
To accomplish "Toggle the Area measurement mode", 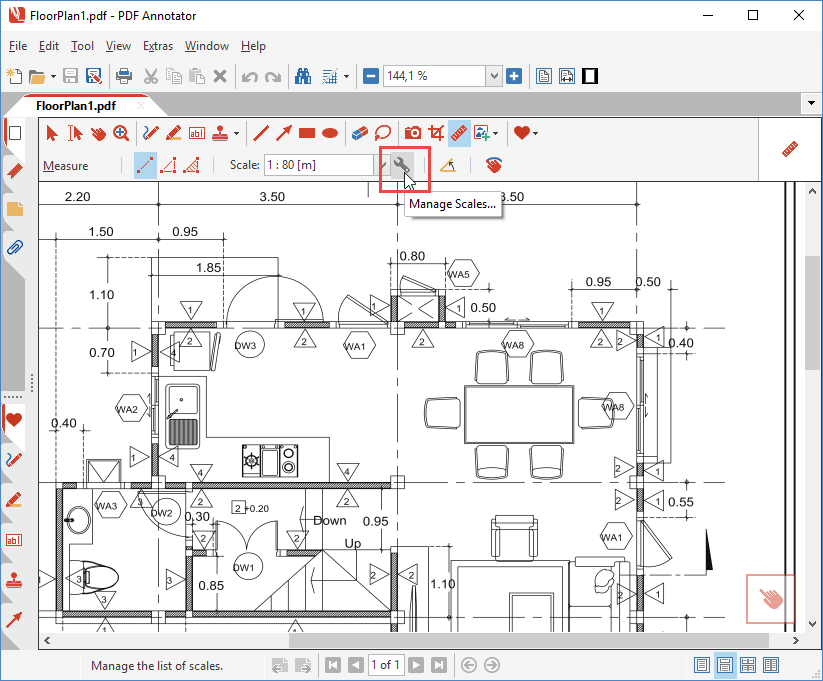I will point(193,166).
